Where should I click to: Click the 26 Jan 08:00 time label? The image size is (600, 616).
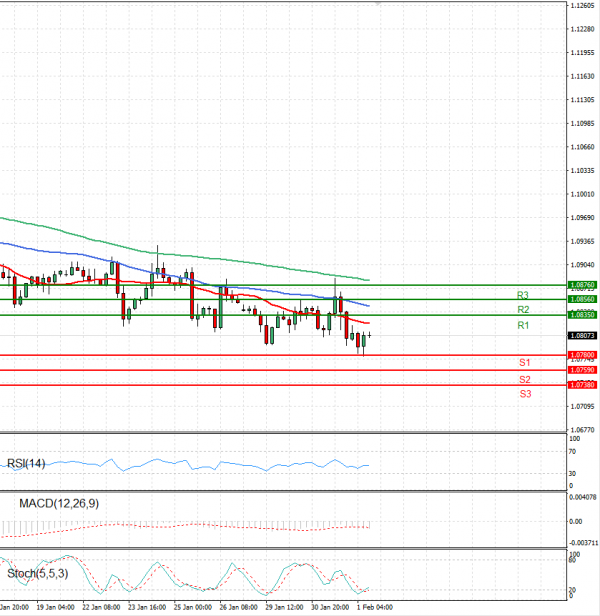point(239,607)
